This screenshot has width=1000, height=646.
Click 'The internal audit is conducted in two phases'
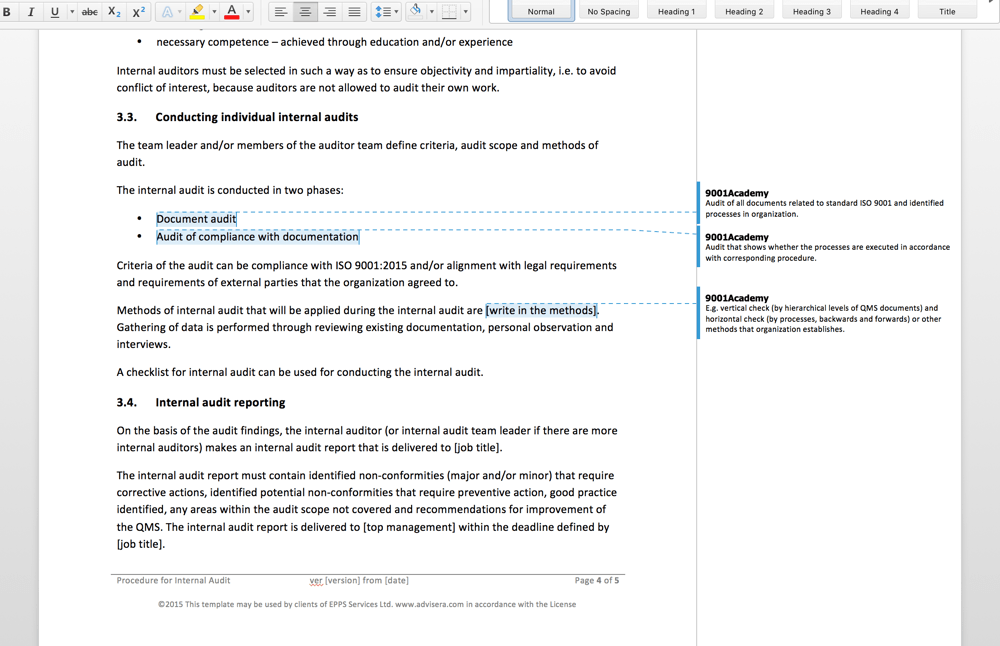(x=230, y=190)
